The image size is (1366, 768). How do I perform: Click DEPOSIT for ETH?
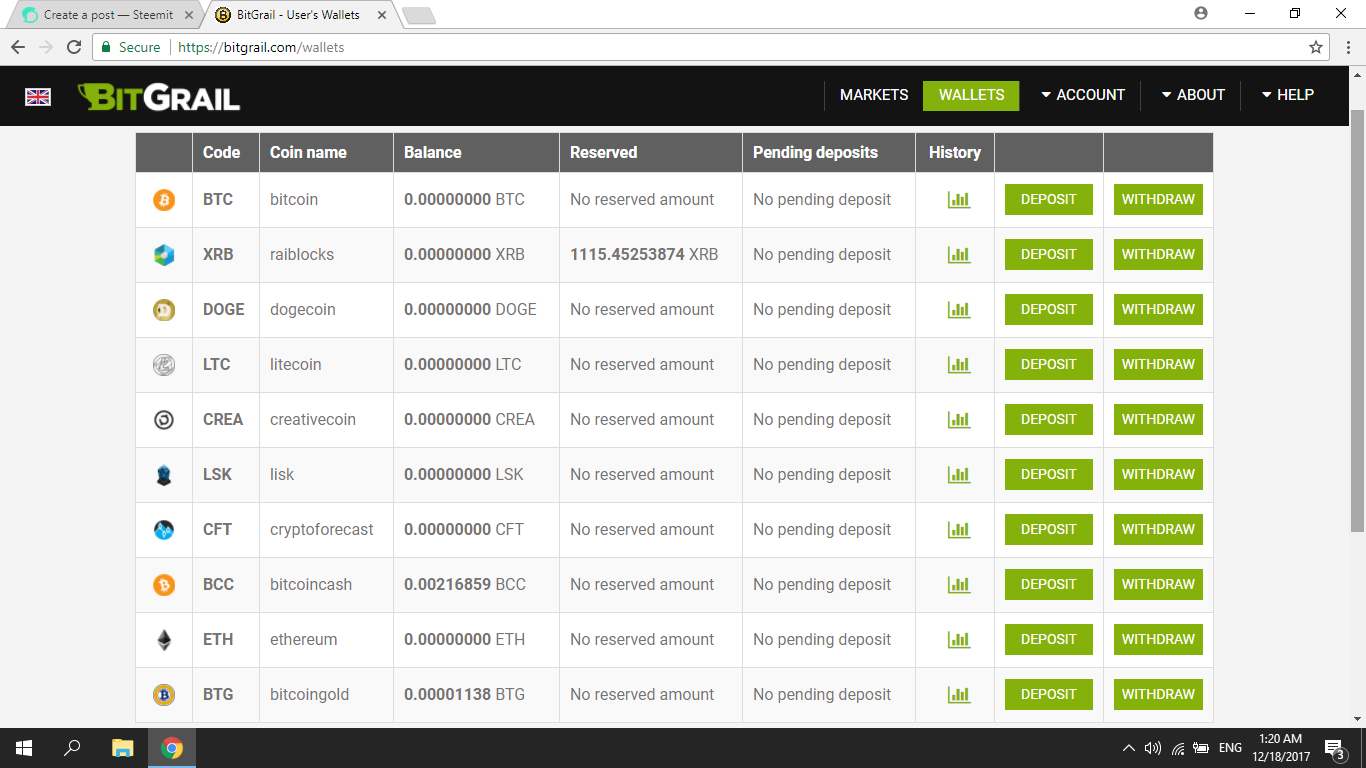click(1048, 639)
